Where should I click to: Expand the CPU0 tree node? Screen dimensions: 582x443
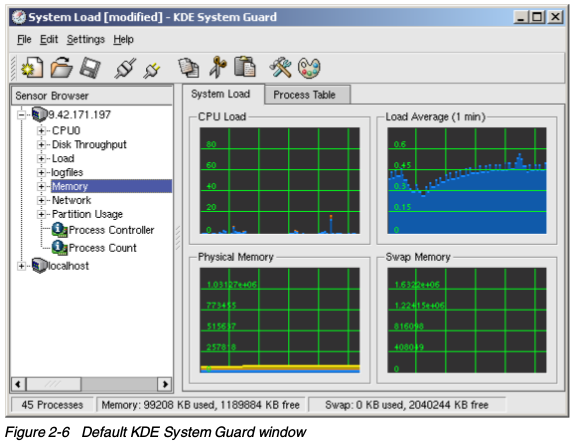(42, 131)
